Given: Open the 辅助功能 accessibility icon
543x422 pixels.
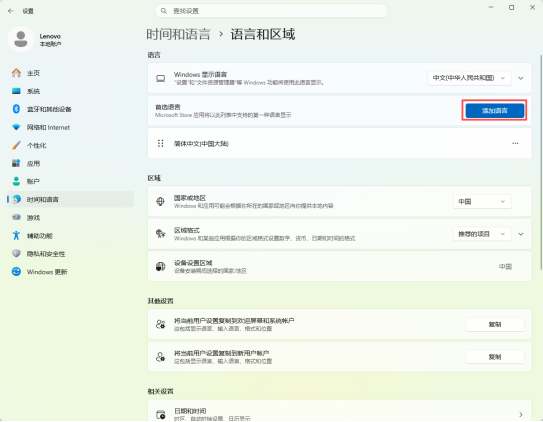Looking at the screenshot, I should (16, 236).
